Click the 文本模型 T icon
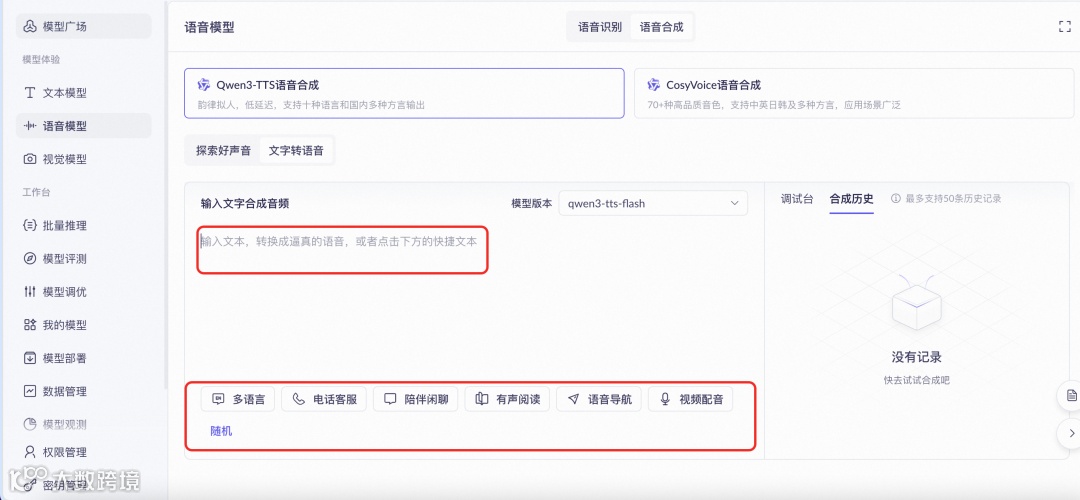1080x500 pixels. click(30, 93)
